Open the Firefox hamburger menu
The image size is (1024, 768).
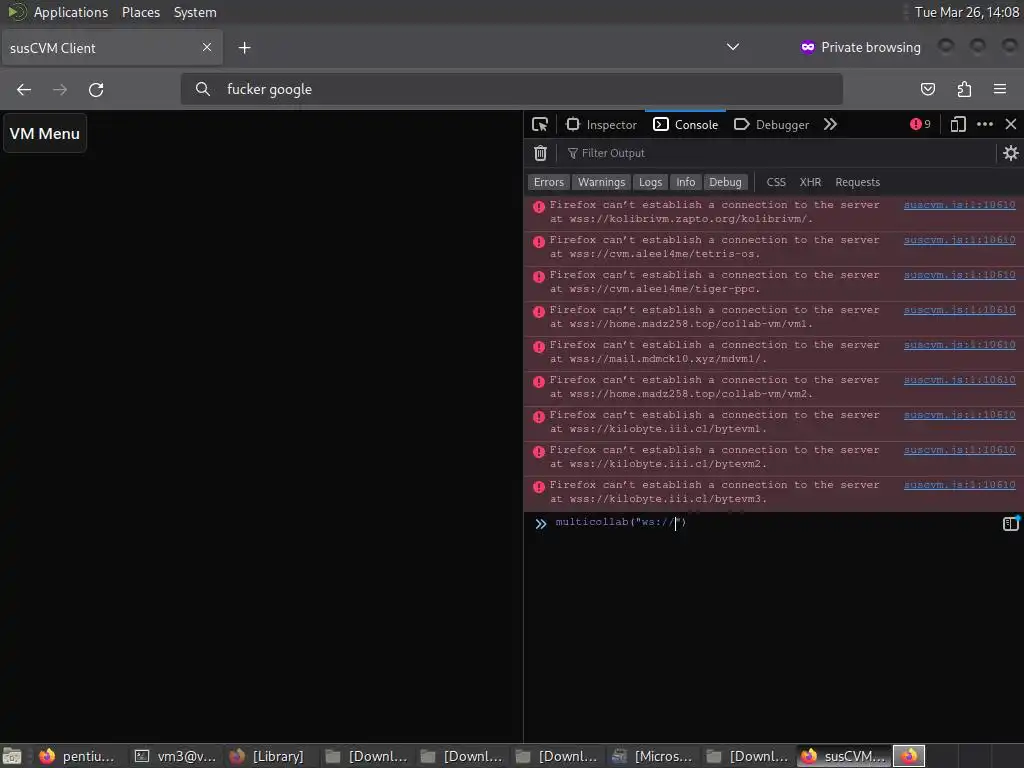tap(1000, 89)
